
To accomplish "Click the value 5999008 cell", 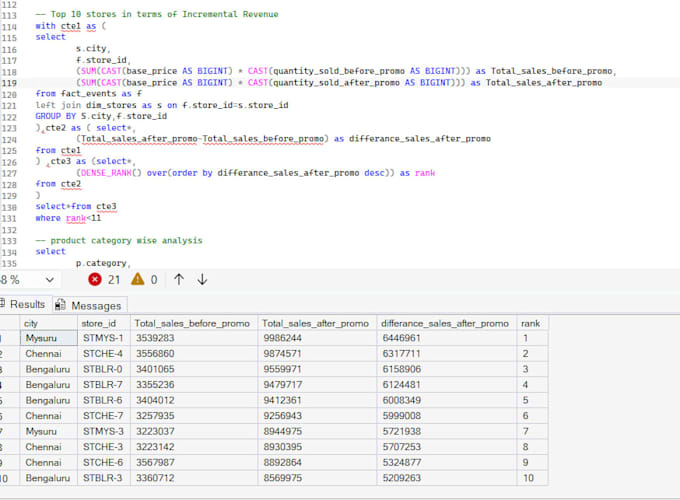I will click(447, 416).
